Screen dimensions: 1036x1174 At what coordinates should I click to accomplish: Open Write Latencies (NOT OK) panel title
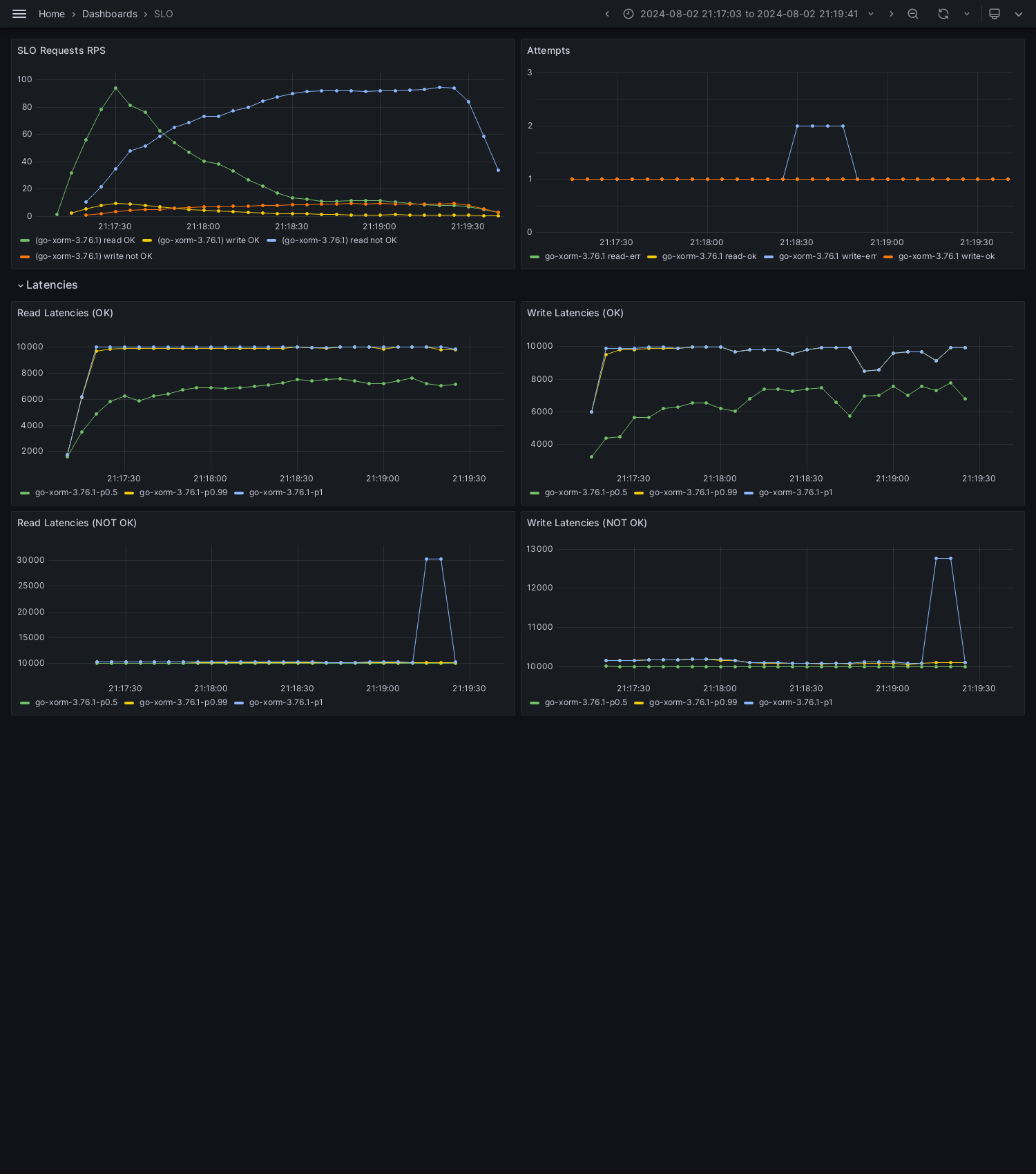[587, 523]
